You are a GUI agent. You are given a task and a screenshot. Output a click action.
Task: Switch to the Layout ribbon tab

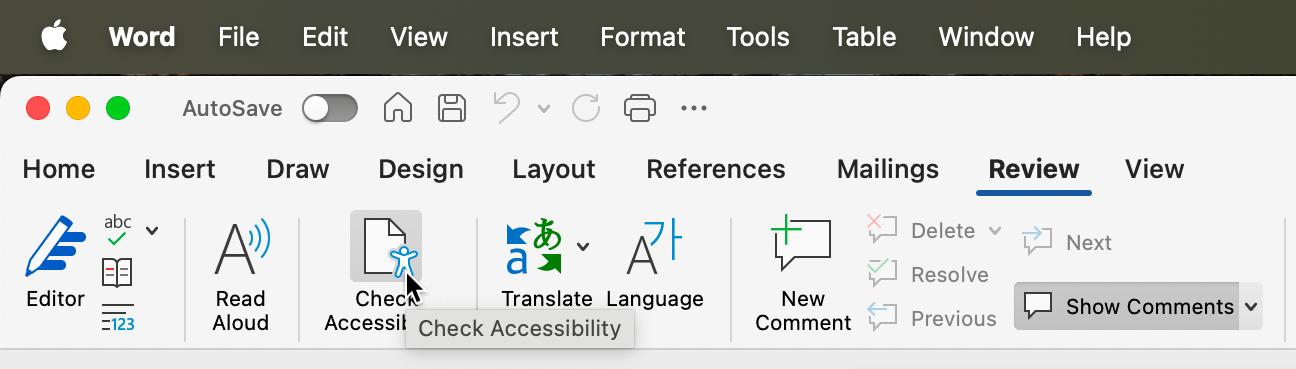pyautogui.click(x=554, y=169)
